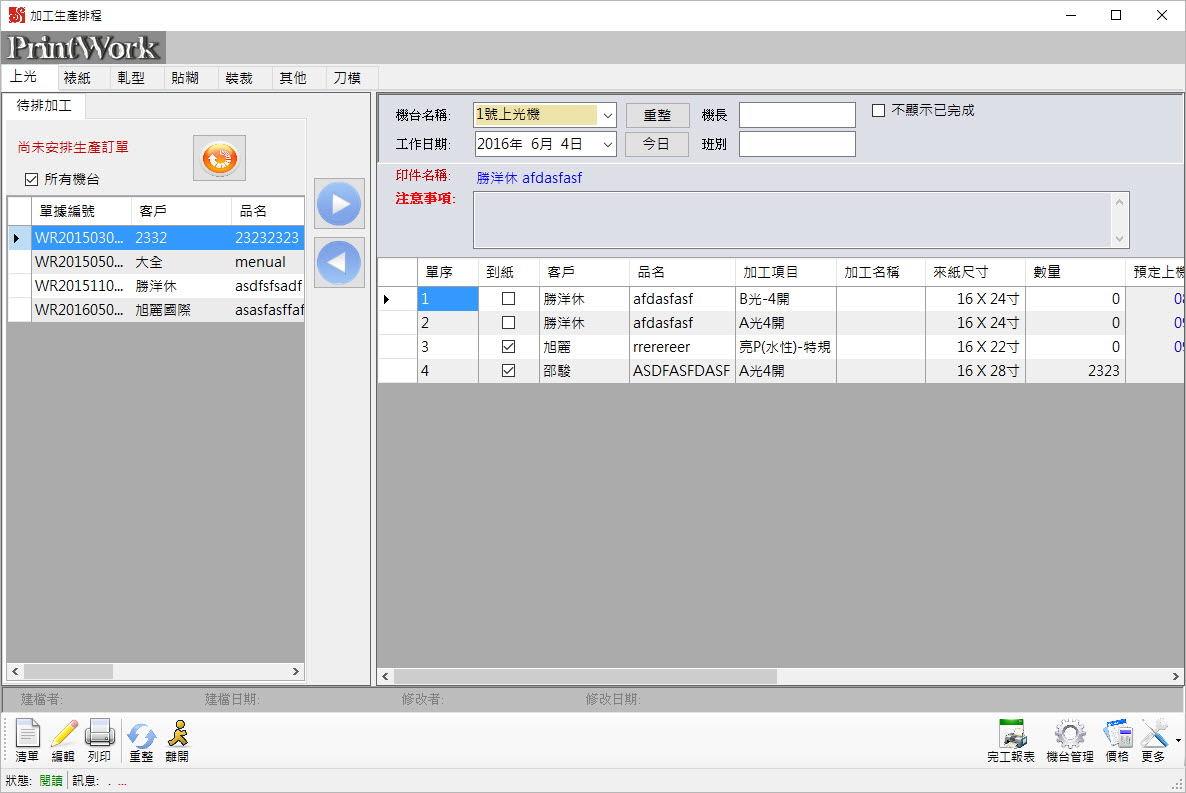
Task: Open the 工作日期 date picker dropdown
Action: tap(607, 144)
